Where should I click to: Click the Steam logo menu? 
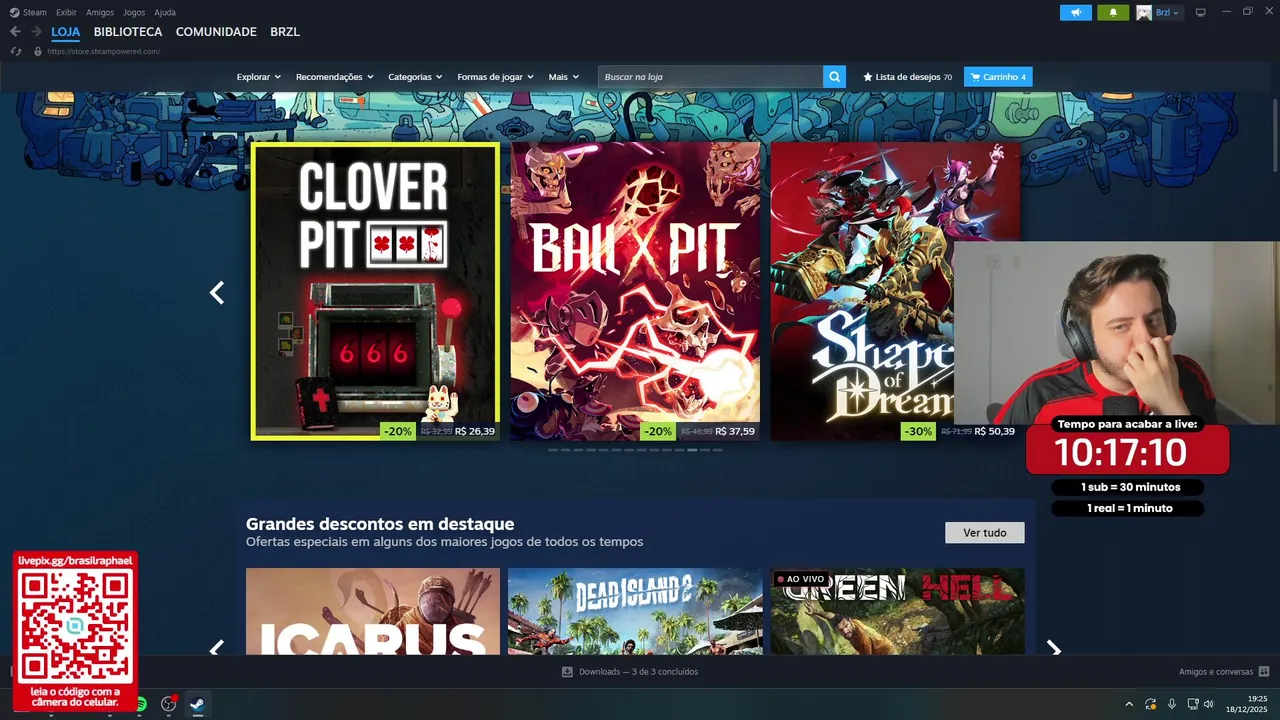[x=28, y=12]
